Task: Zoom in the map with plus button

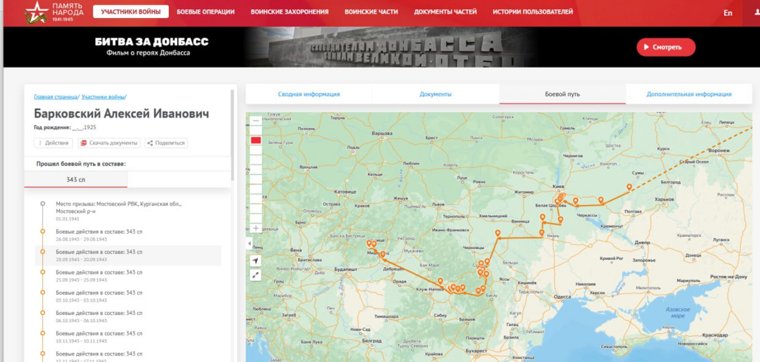Action: [x=256, y=228]
